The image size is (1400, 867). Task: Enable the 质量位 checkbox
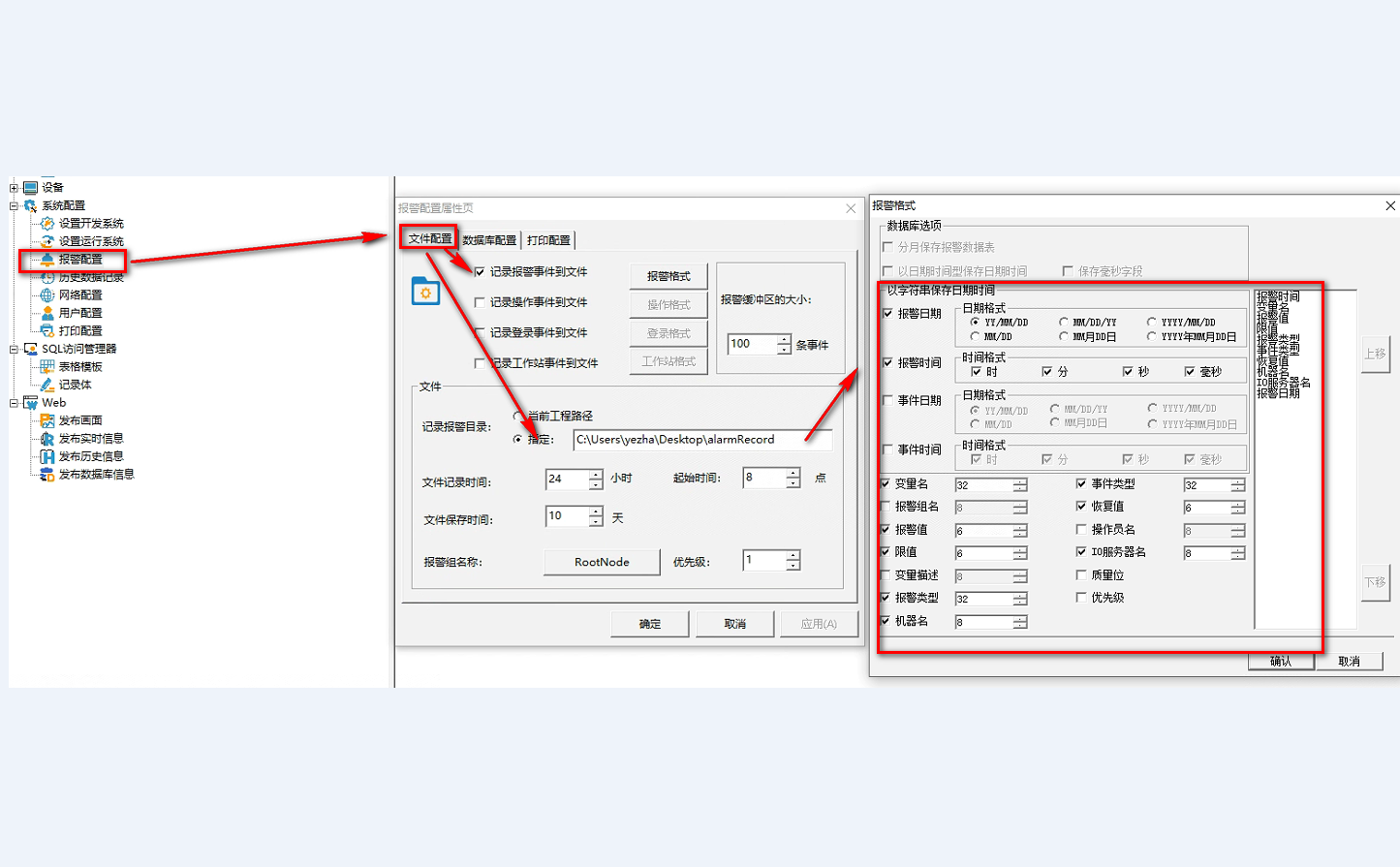click(1081, 575)
